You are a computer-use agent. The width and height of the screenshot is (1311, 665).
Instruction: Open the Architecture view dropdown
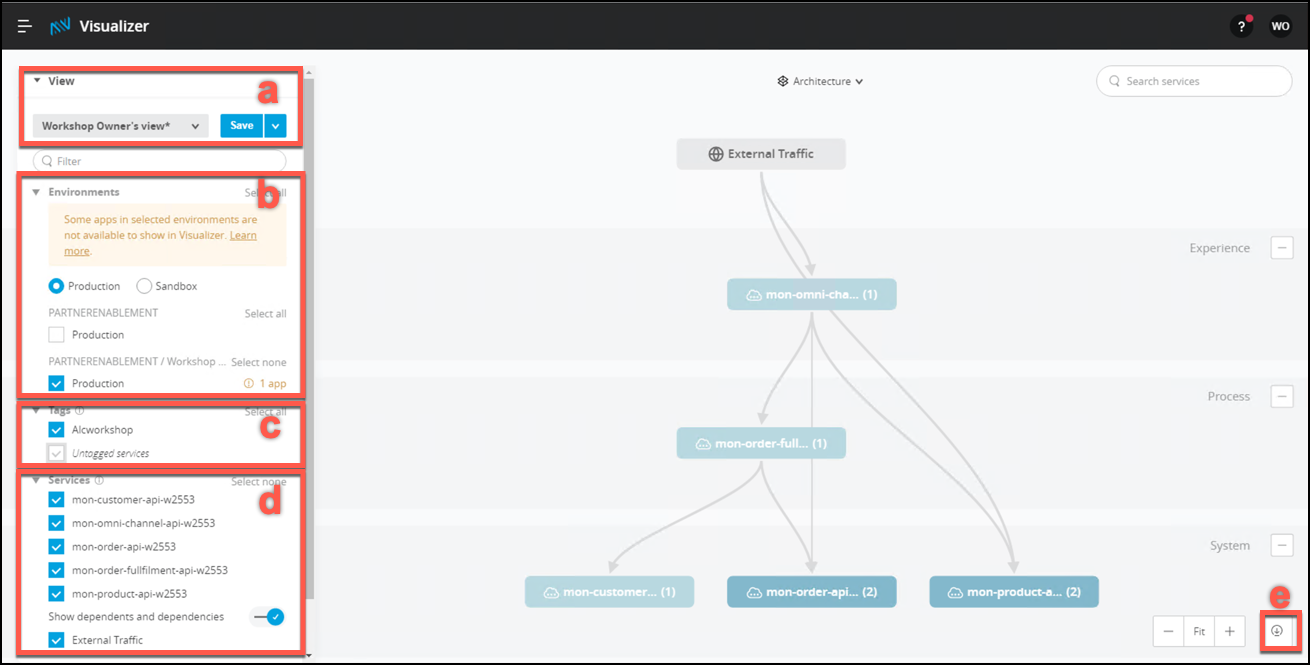pos(820,81)
